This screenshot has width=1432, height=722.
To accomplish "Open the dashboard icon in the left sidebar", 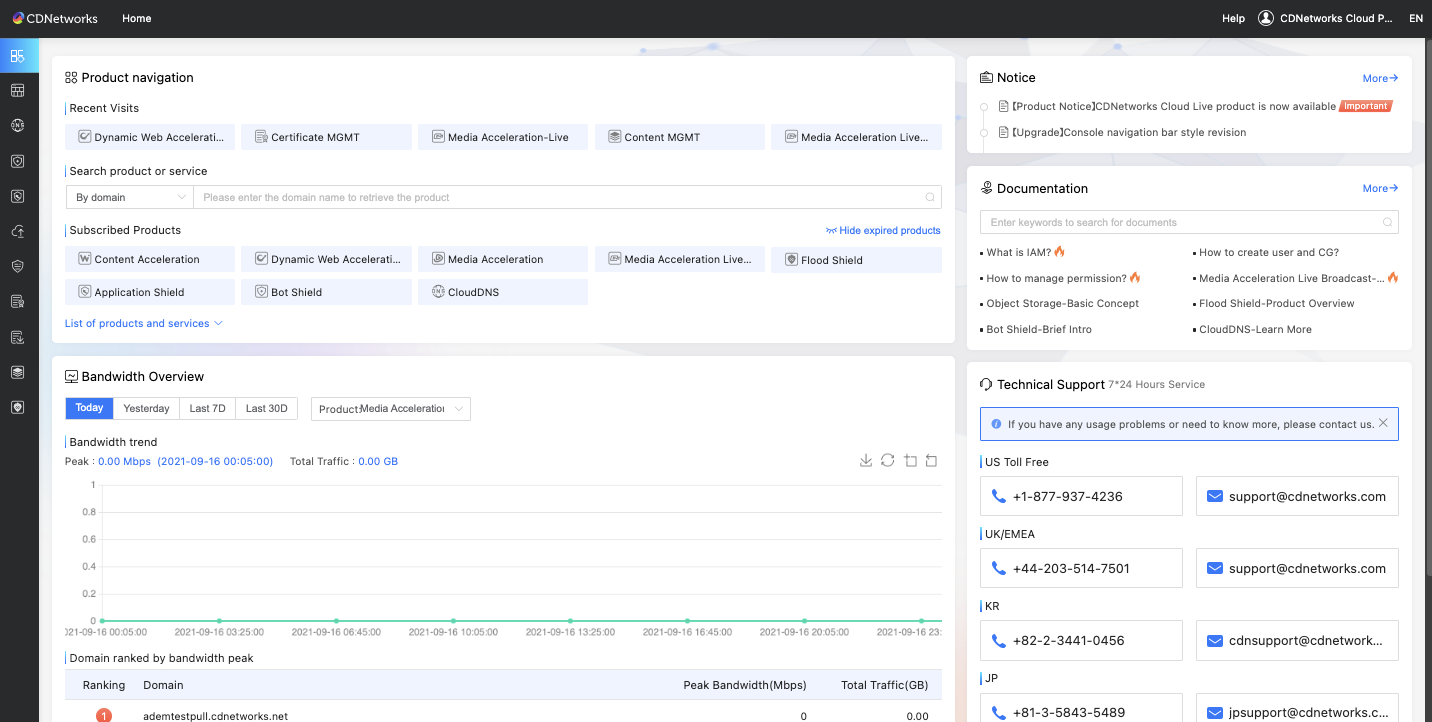I will click(18, 56).
